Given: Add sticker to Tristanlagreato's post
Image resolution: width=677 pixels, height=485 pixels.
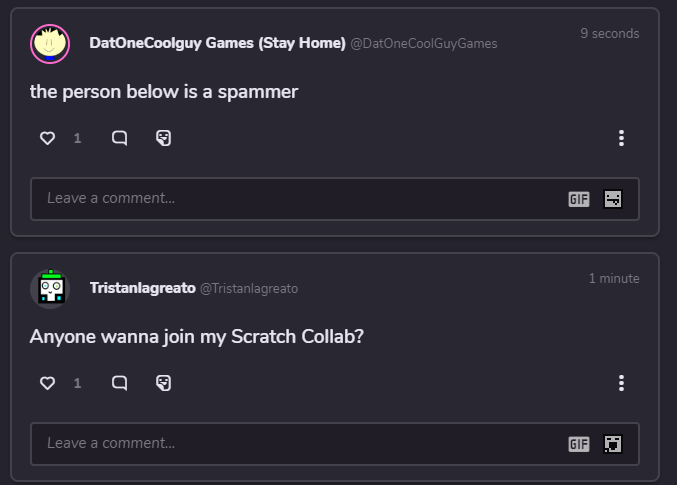Looking at the screenshot, I should (164, 383).
